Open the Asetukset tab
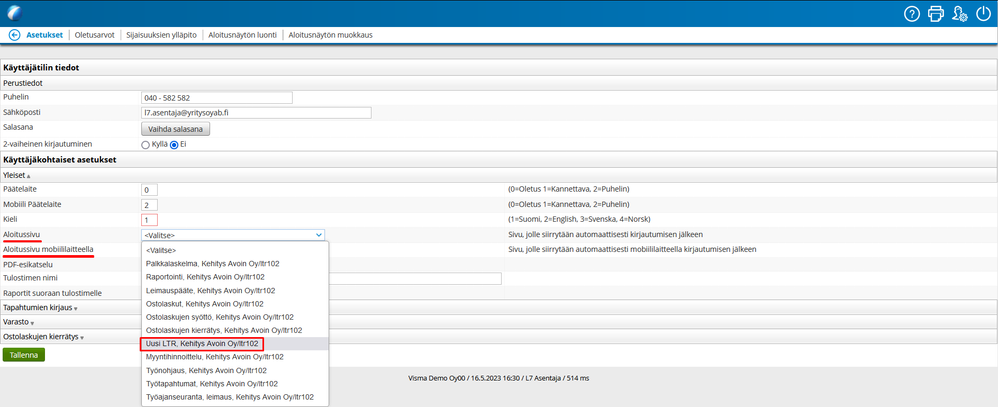 (45, 35)
